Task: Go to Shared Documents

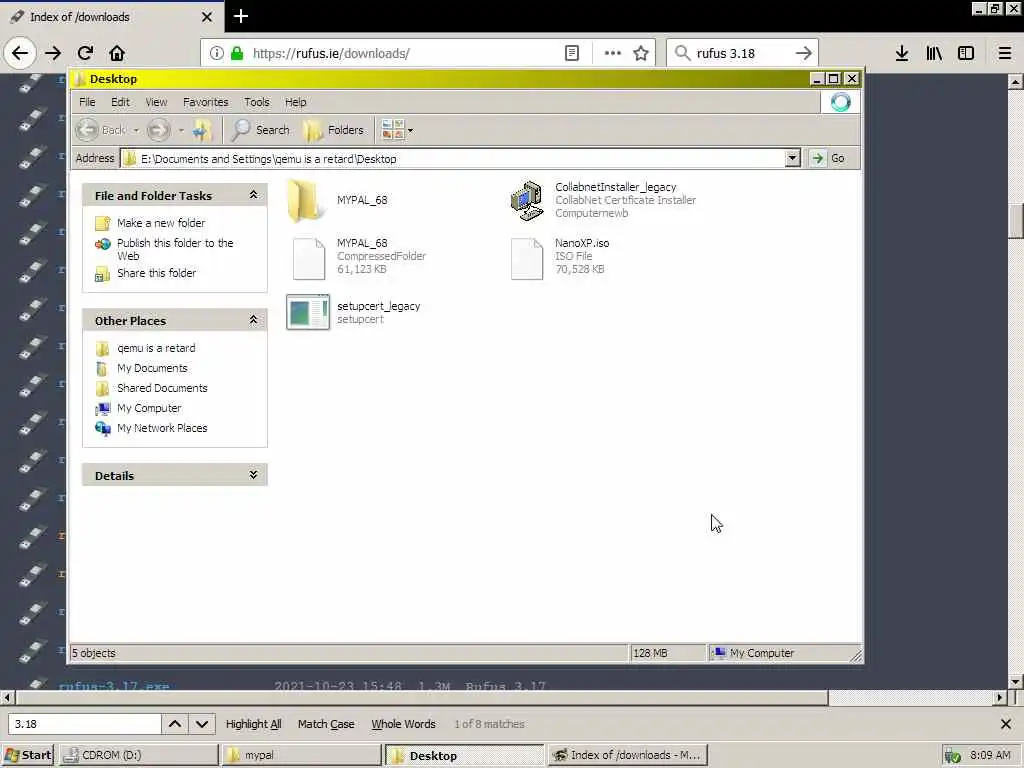Action: (162, 388)
